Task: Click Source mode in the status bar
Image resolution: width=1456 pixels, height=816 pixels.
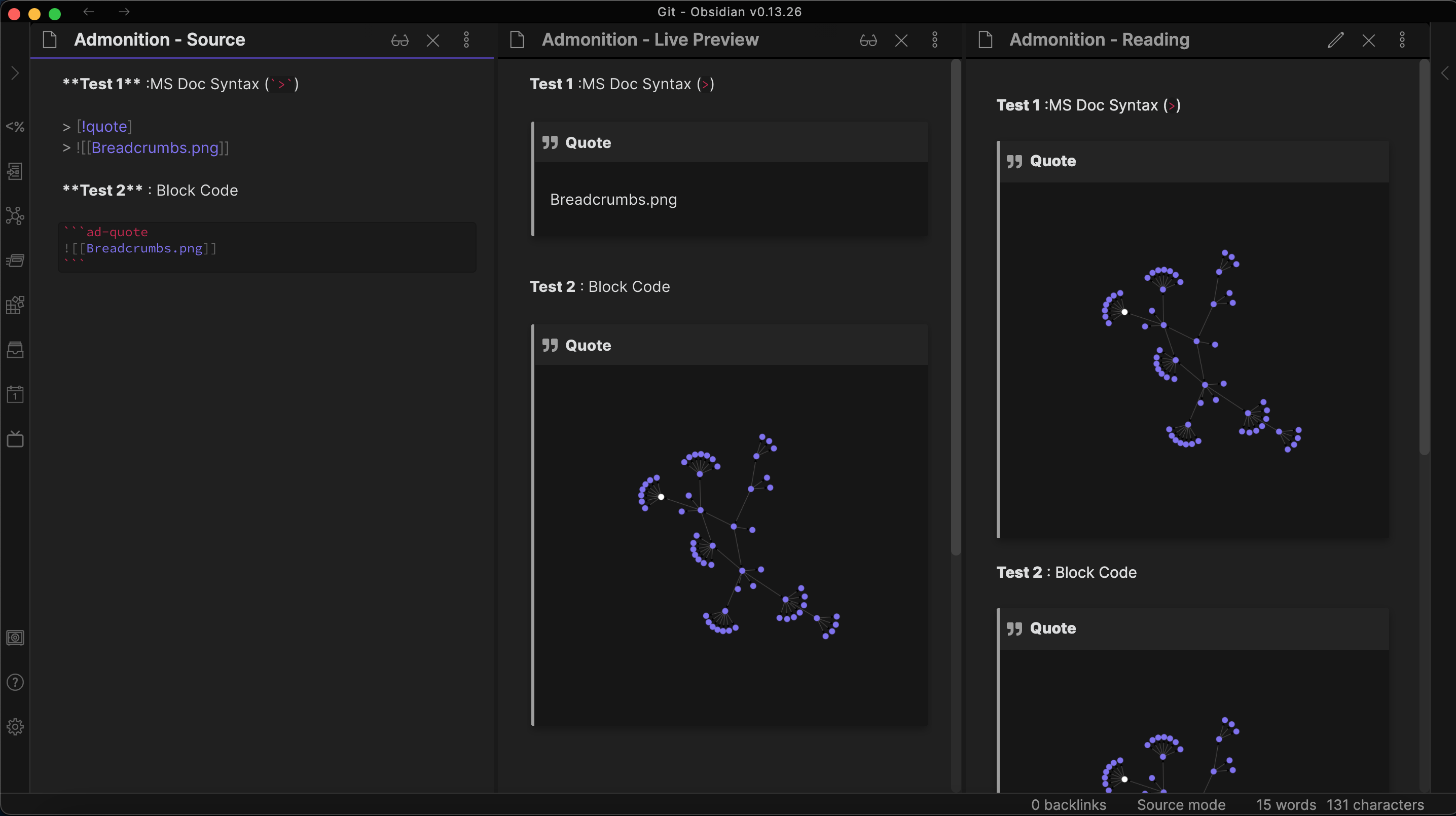Action: (1181, 805)
